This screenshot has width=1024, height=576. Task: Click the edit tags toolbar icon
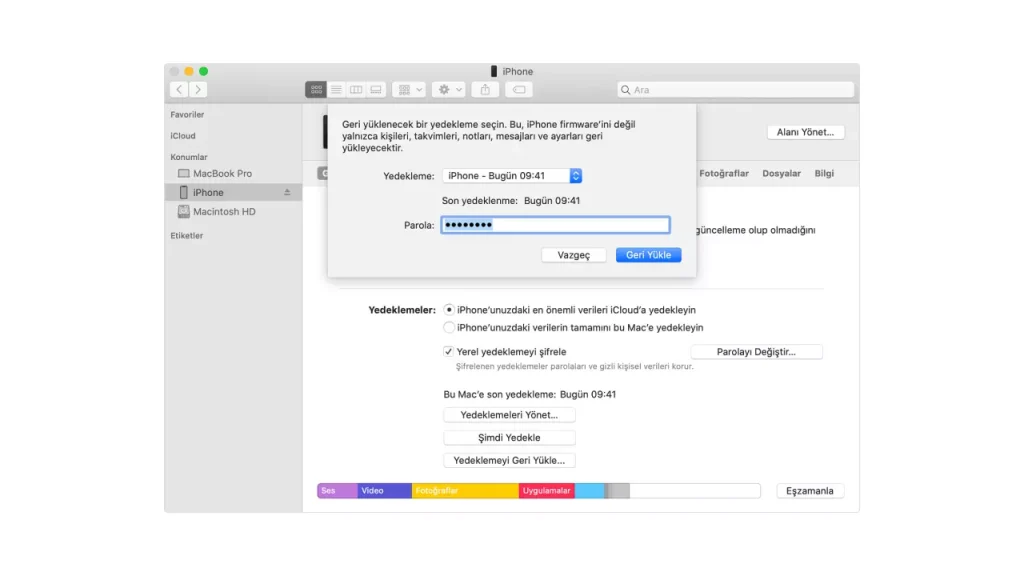tap(519, 89)
